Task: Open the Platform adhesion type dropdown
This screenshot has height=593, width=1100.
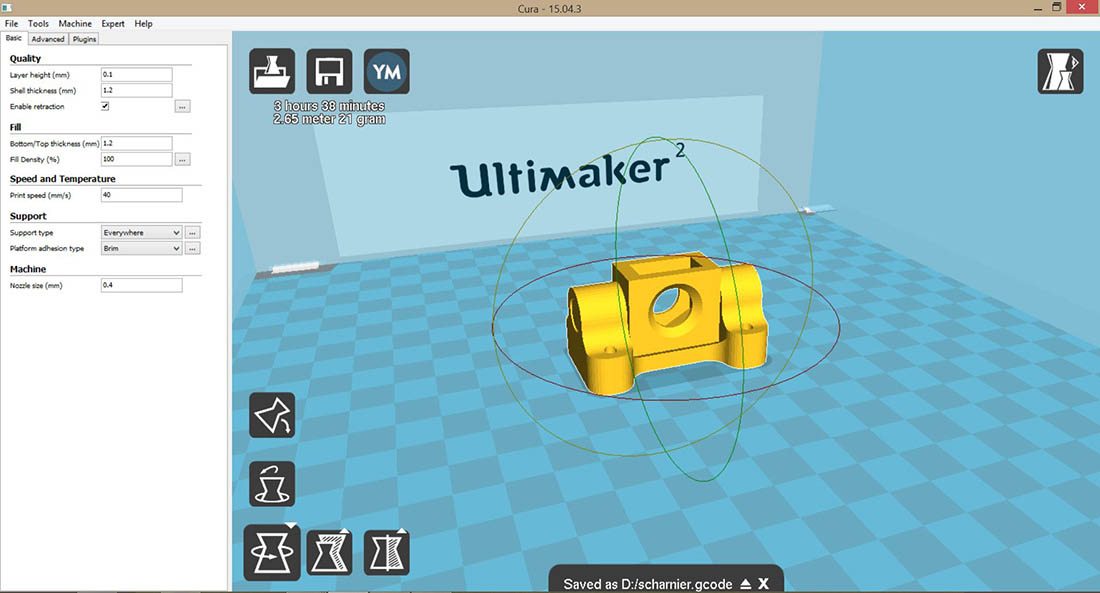Action: (x=142, y=248)
